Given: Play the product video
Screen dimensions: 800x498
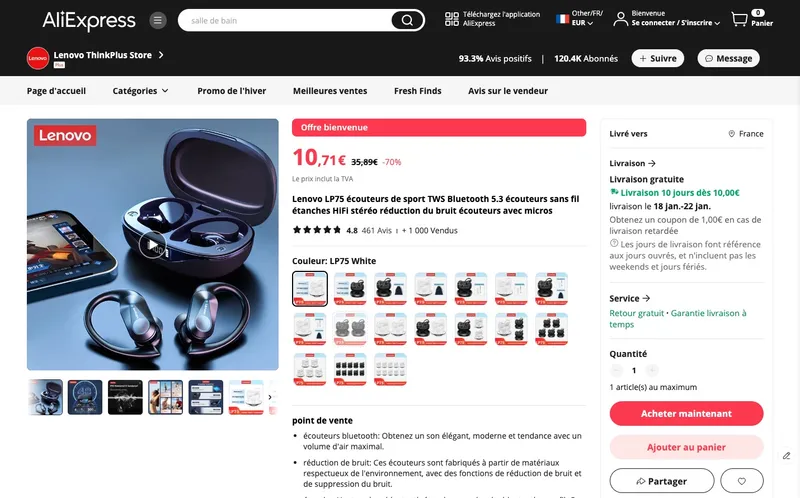Looking at the screenshot, I should pos(152,244).
